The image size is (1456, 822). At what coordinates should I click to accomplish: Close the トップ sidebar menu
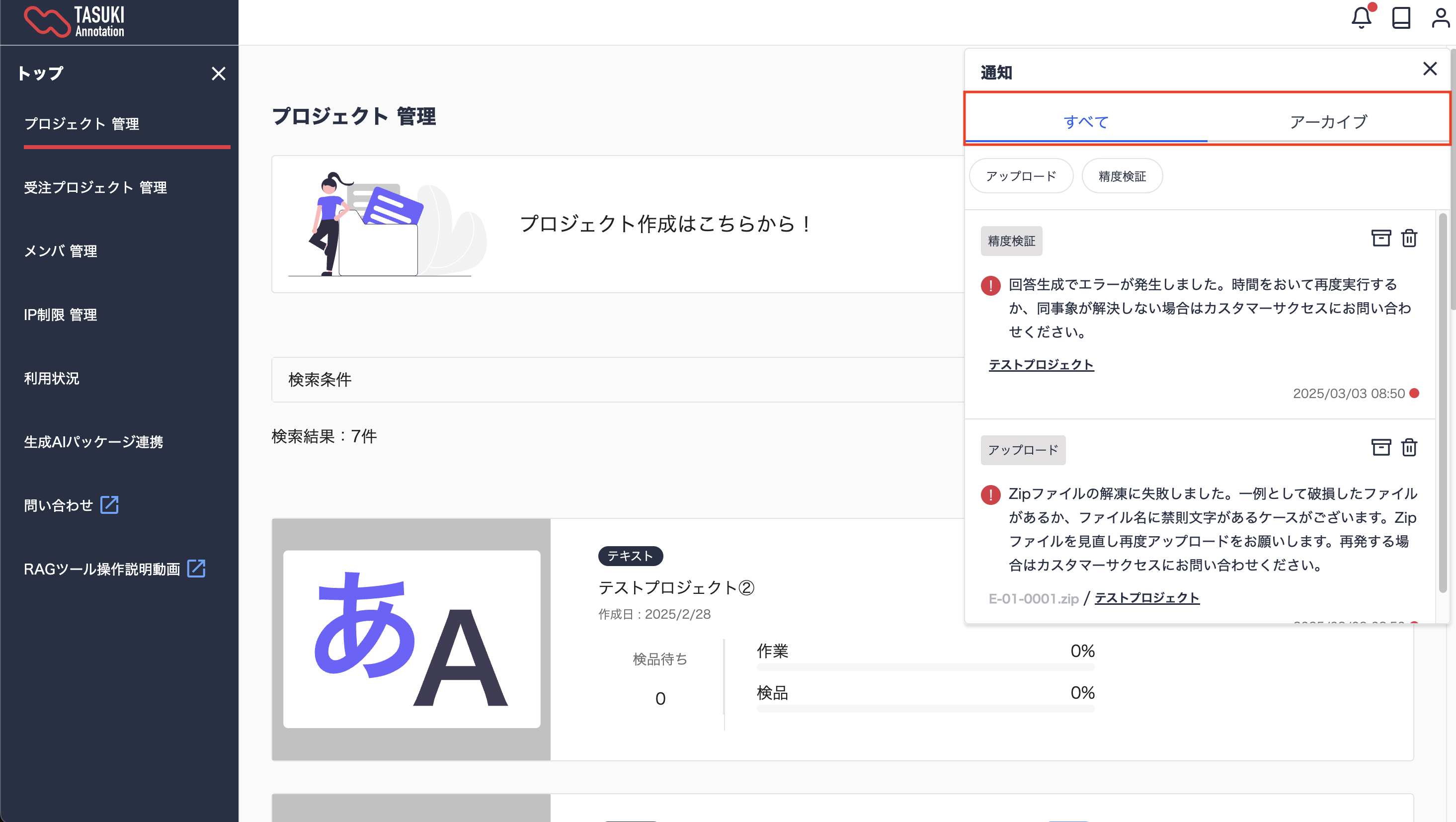[218, 74]
